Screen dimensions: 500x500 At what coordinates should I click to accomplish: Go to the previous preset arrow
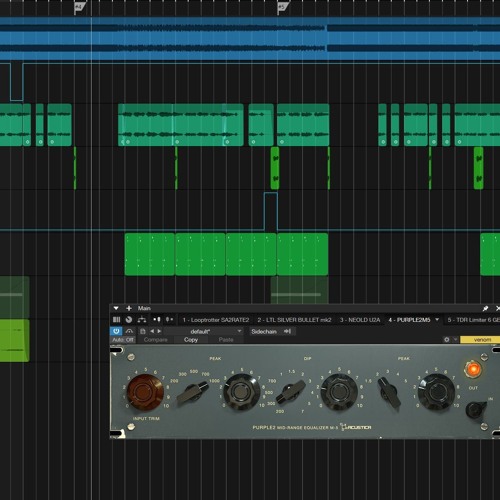coord(152,331)
